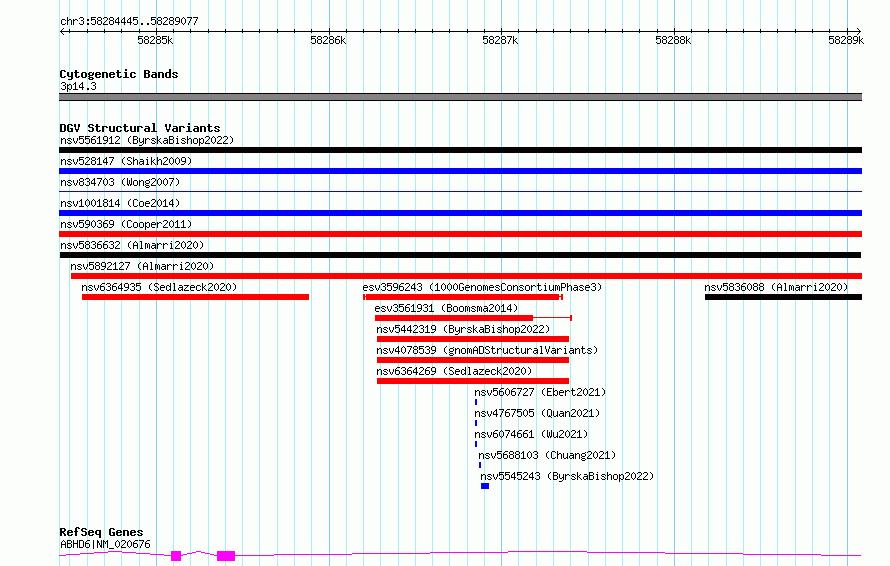Click the red bar under nsv6364935
Image resolution: width=890 pixels, height=566 pixels.
pyautogui.click(x=195, y=297)
